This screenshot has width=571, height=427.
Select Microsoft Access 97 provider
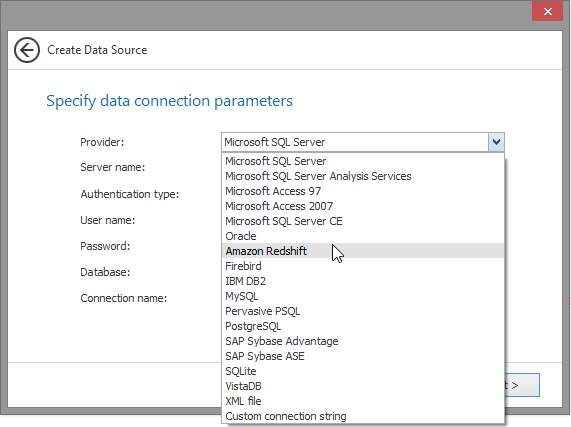[363, 191]
